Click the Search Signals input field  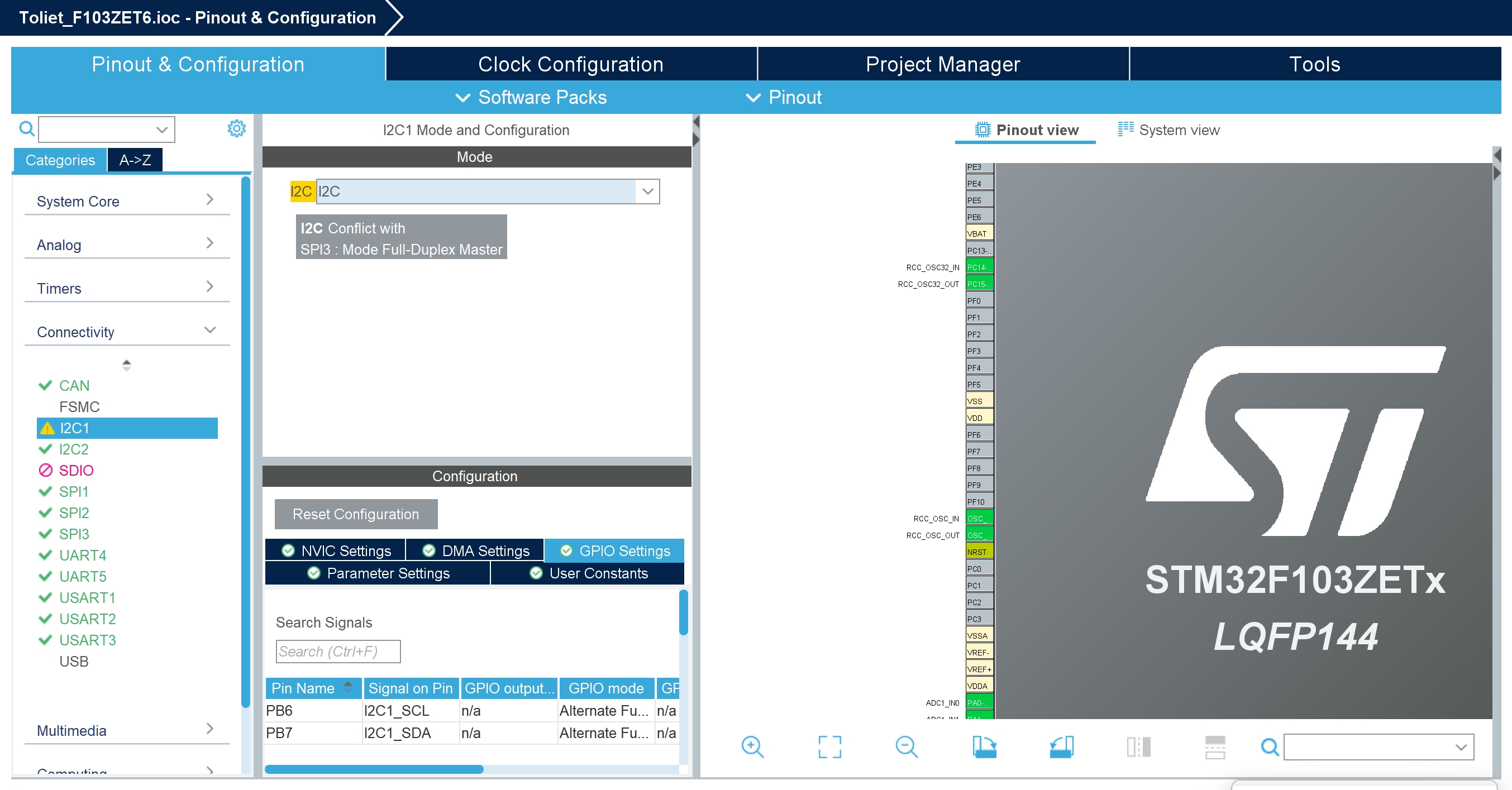(338, 651)
